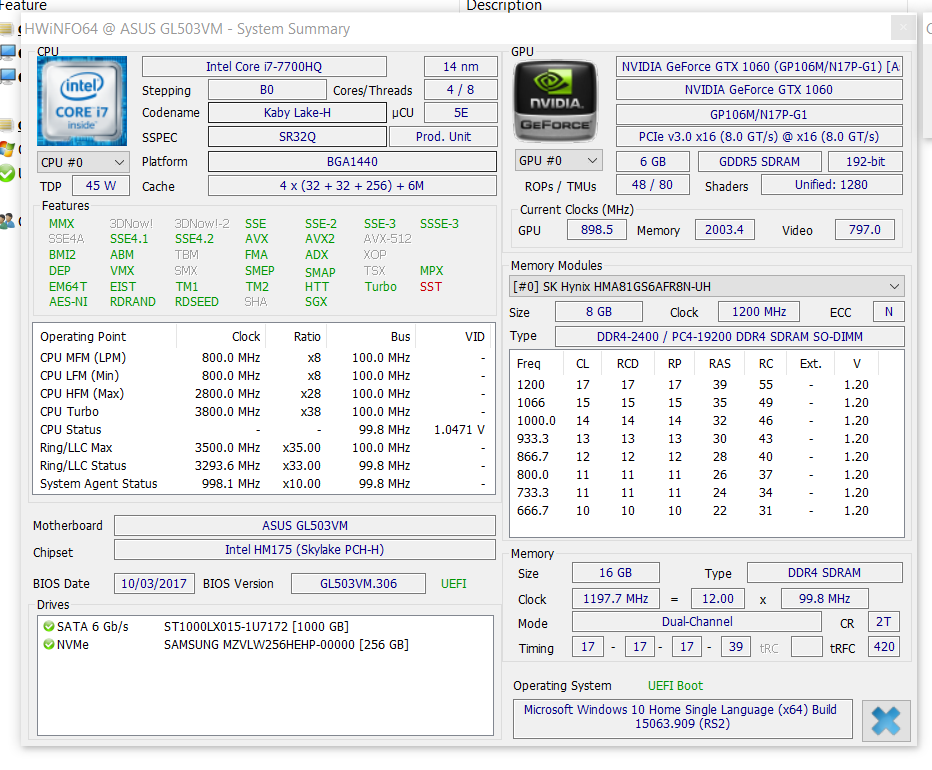Select the ST1000LX015 drive entry
The height and width of the screenshot is (770, 932).
click(256, 627)
